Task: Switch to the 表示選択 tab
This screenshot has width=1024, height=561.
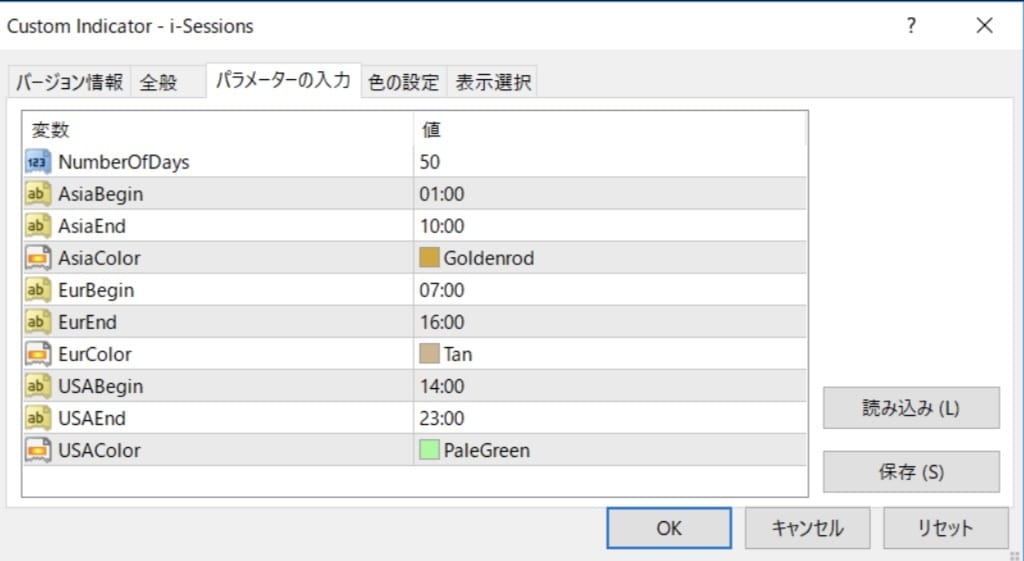Action: 493,82
